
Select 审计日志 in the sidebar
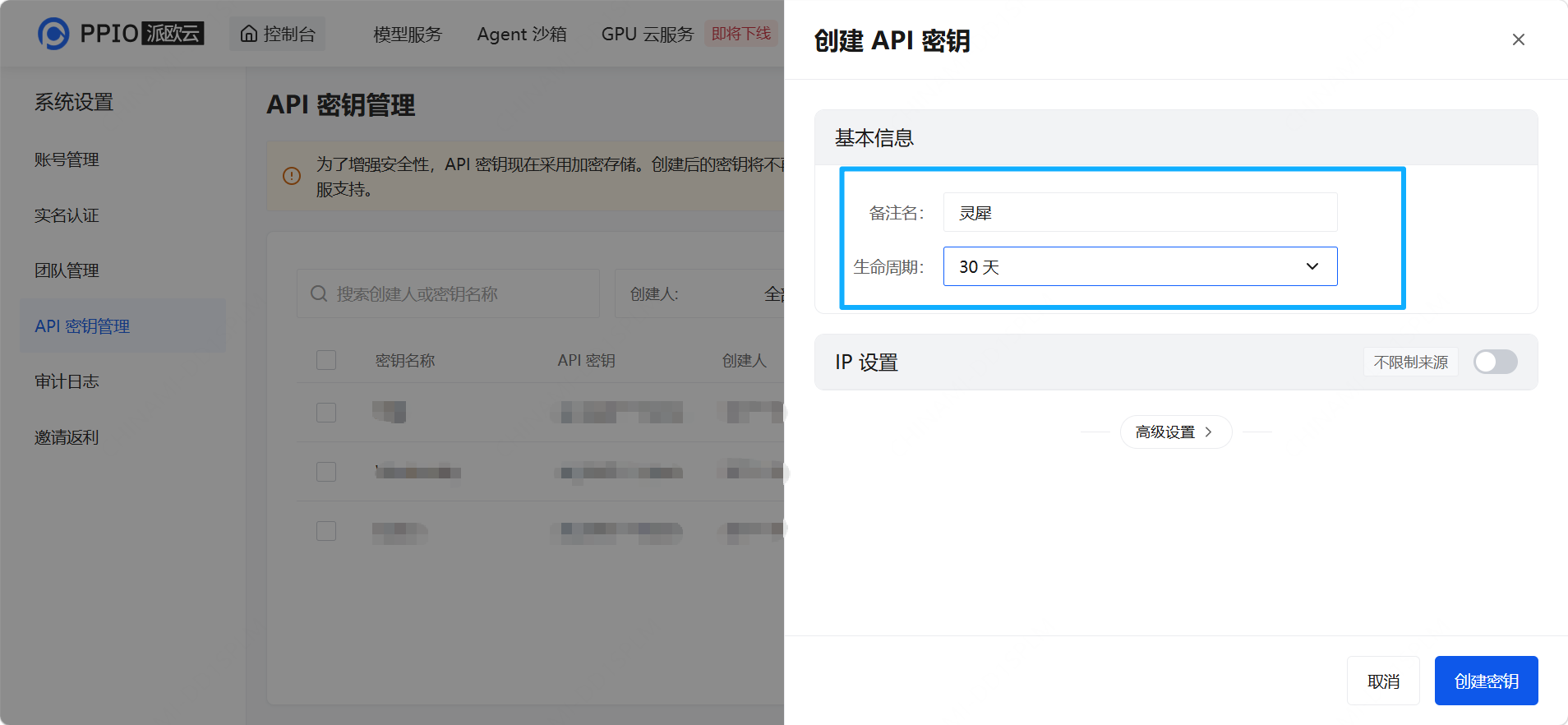(67, 381)
